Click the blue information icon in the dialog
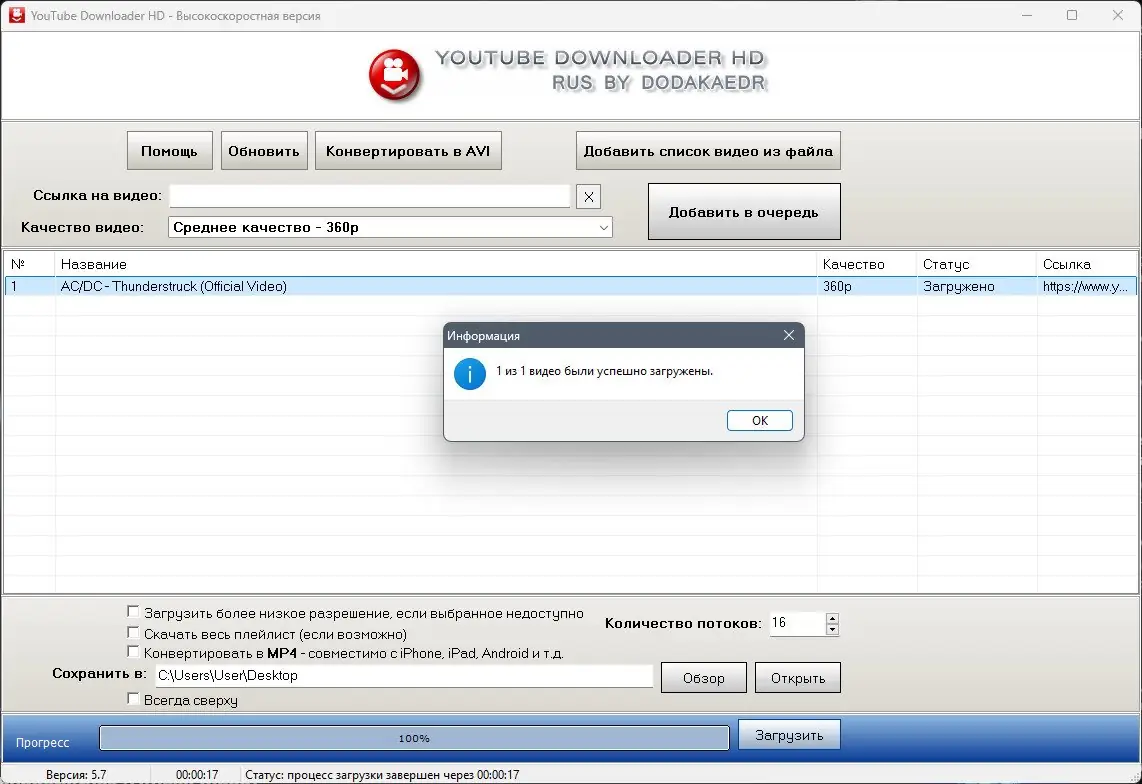The width and height of the screenshot is (1142, 784). (x=470, y=374)
